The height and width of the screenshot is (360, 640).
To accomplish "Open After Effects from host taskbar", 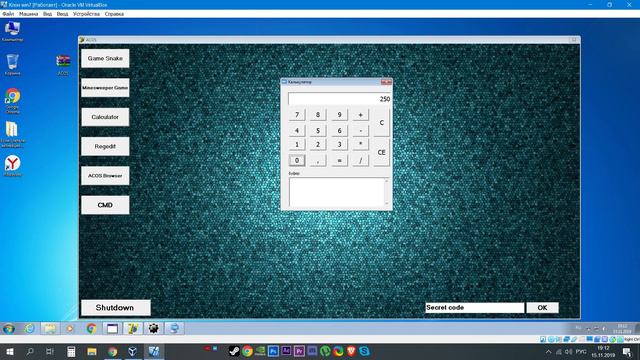I will coord(286,351).
